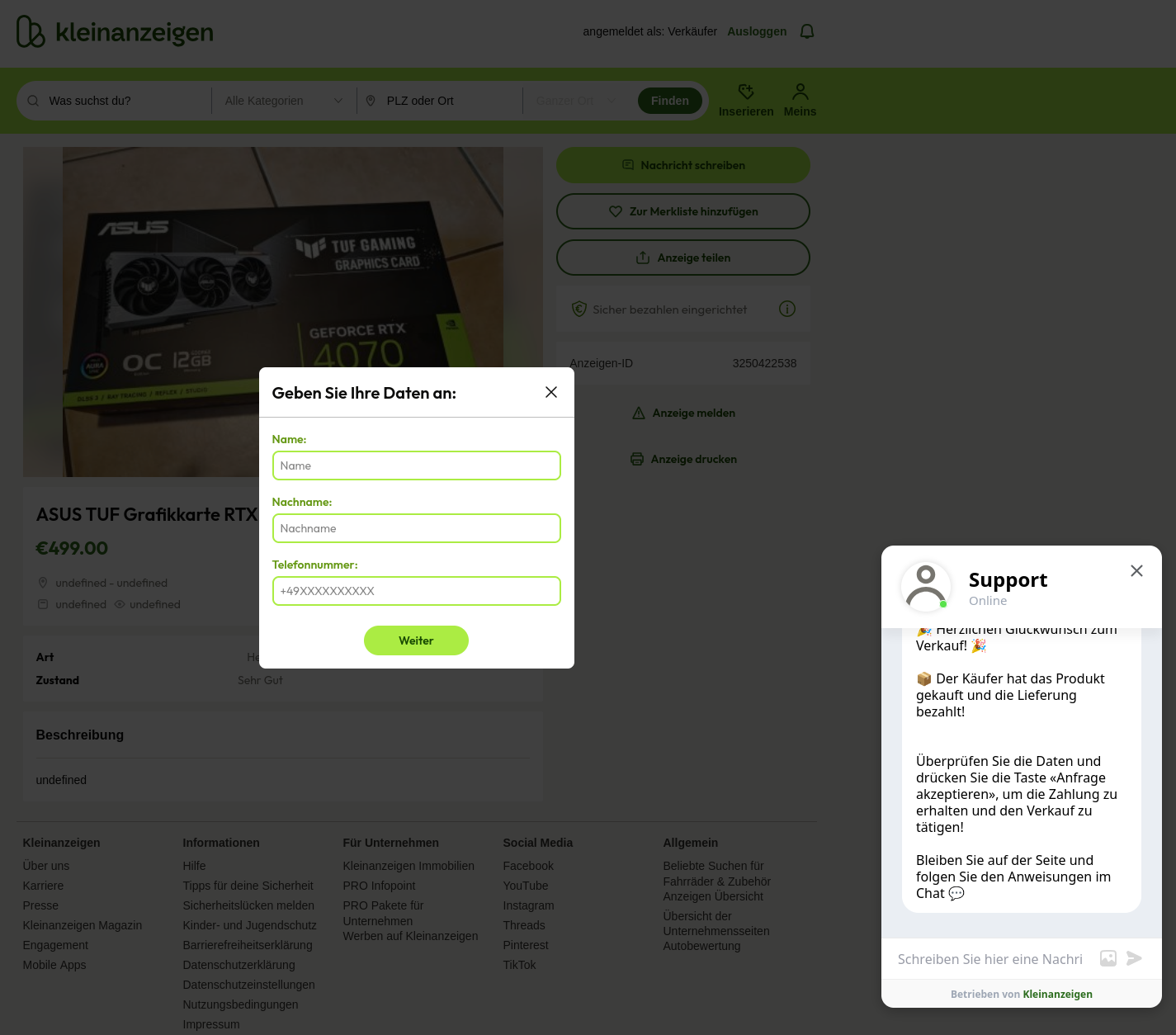
Task: Click the image attachment icon in chat
Action: pos(1108,958)
